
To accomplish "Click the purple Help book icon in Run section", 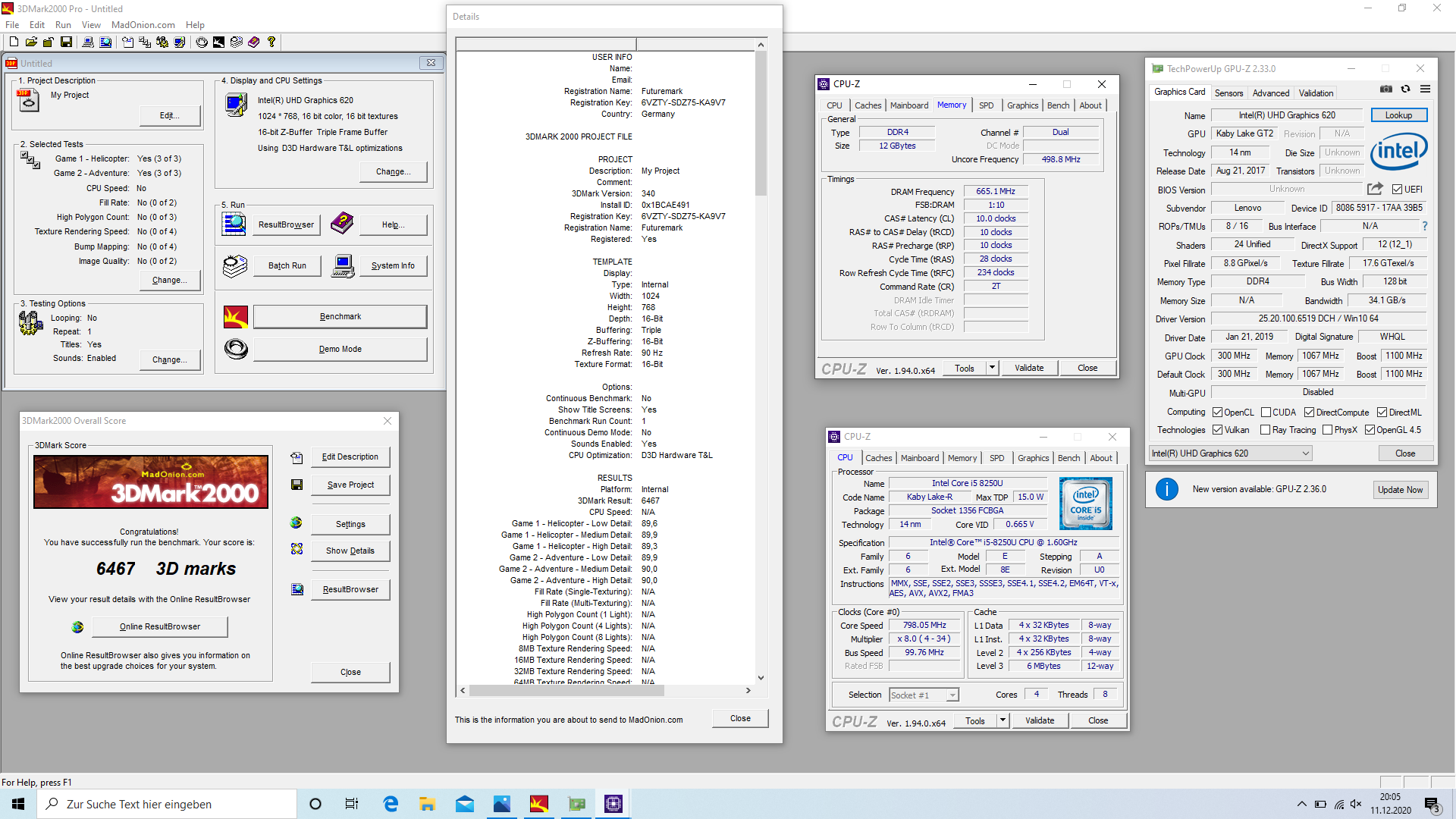I will tap(342, 224).
